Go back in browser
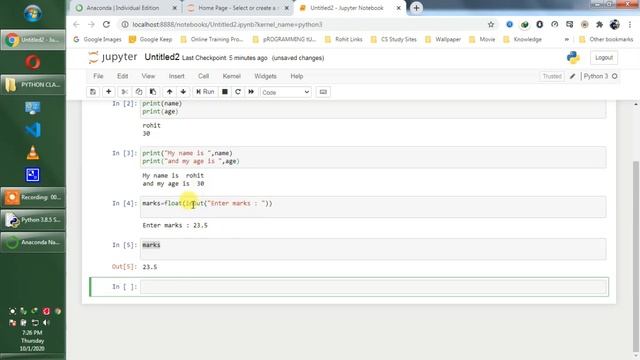Screen dimensions: 640x360 [76, 24]
